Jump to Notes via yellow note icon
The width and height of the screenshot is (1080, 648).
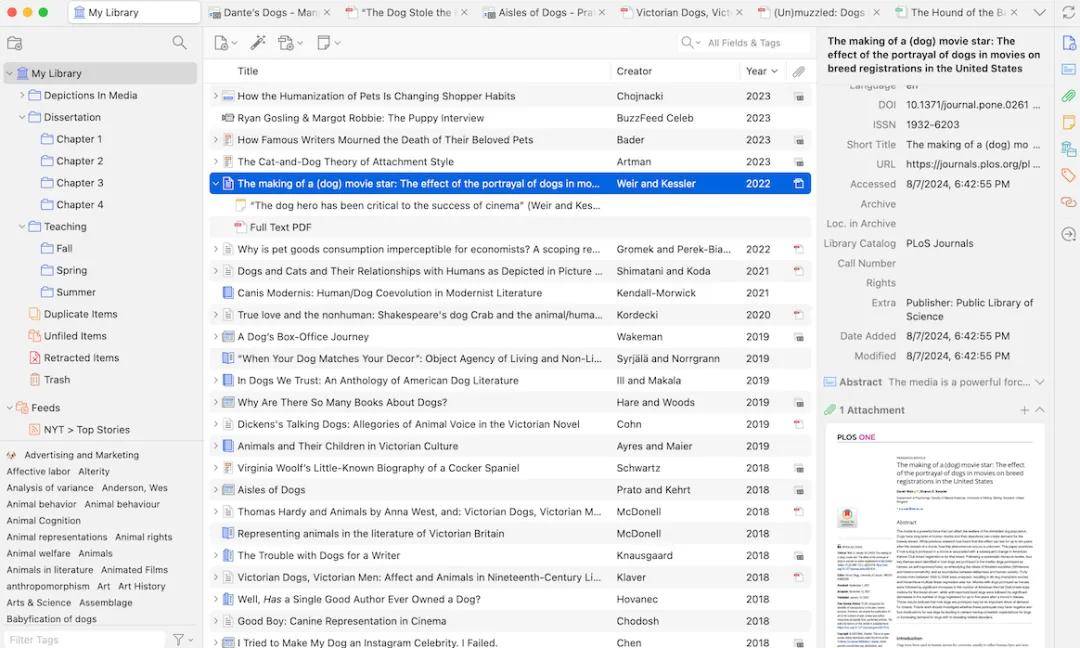tap(1068, 123)
